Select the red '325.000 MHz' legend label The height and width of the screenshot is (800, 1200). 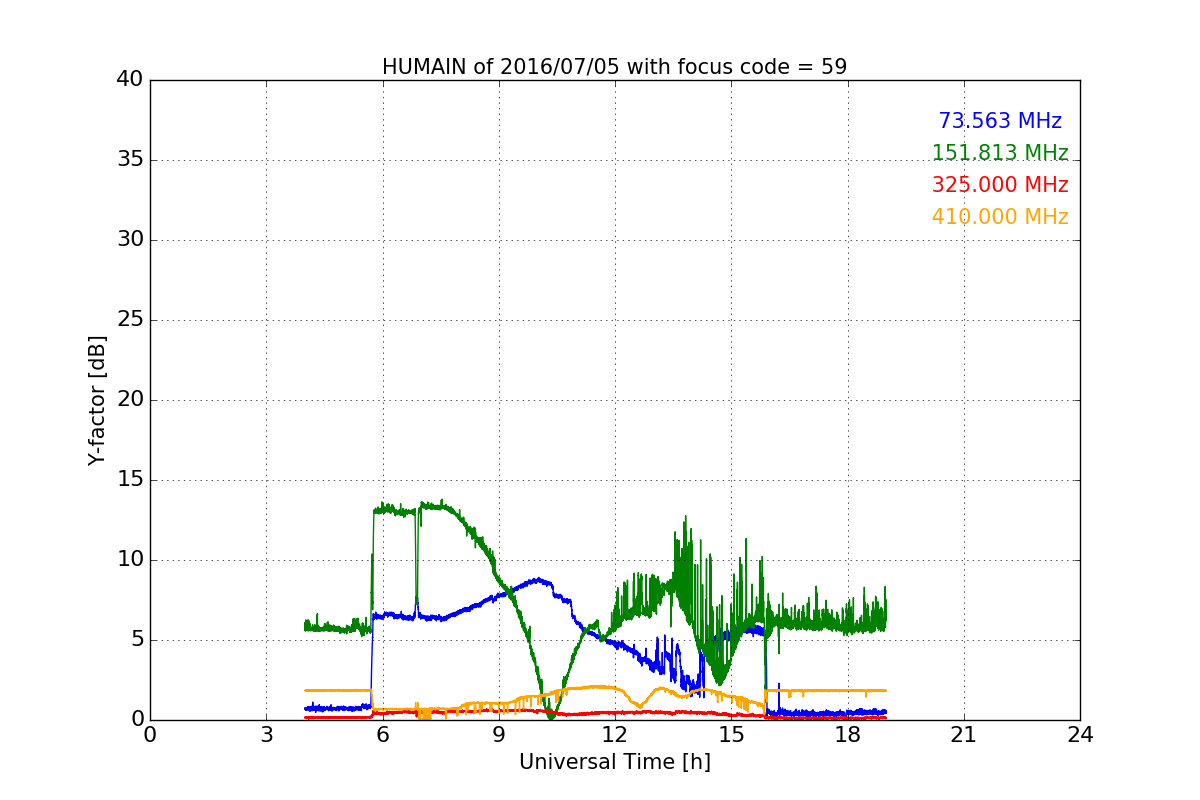[x=1000, y=185]
